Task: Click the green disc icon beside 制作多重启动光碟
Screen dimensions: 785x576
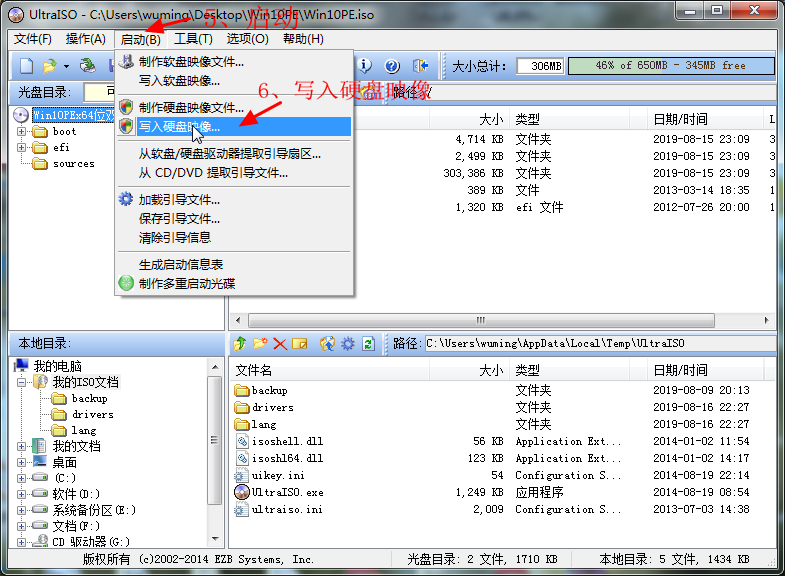Action: [126, 283]
